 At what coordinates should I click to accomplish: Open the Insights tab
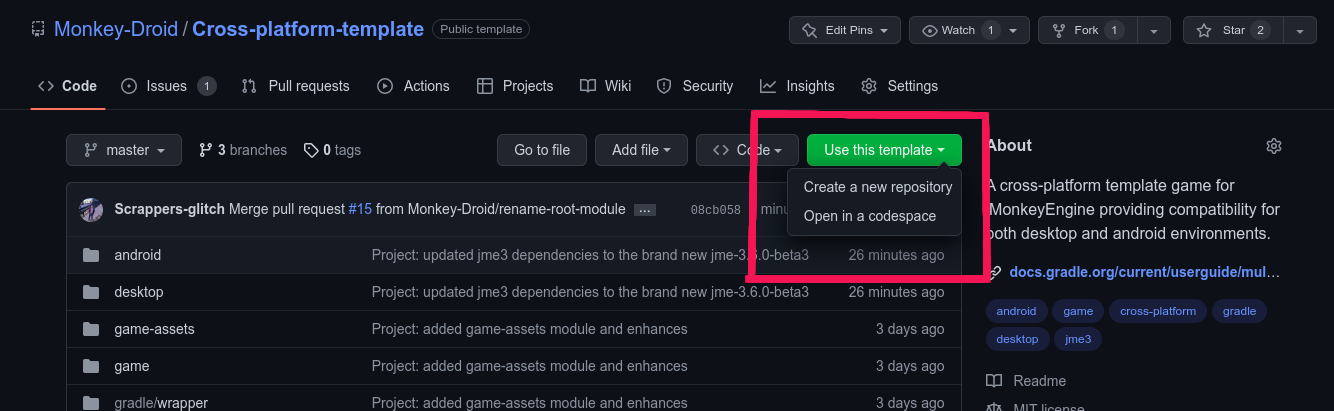(797, 86)
